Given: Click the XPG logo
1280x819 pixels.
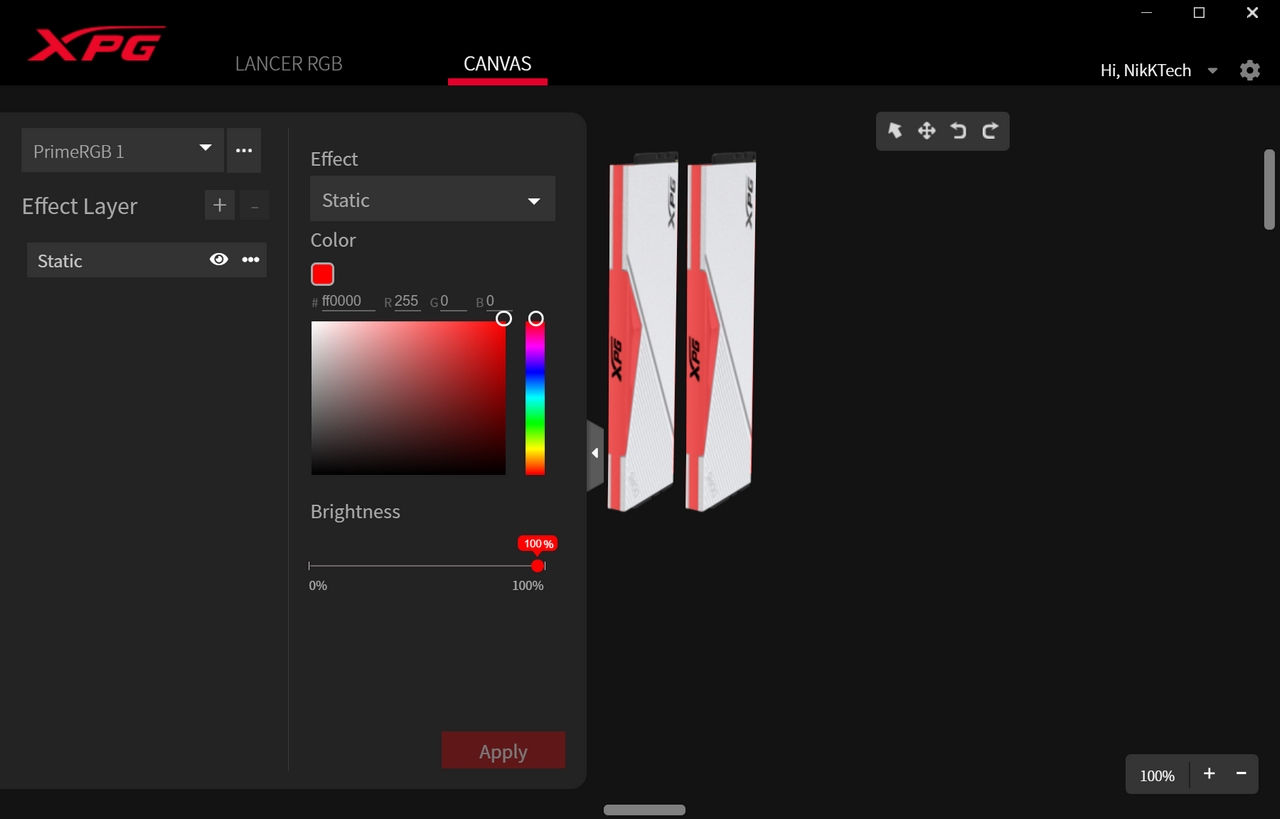Looking at the screenshot, I should [x=96, y=45].
